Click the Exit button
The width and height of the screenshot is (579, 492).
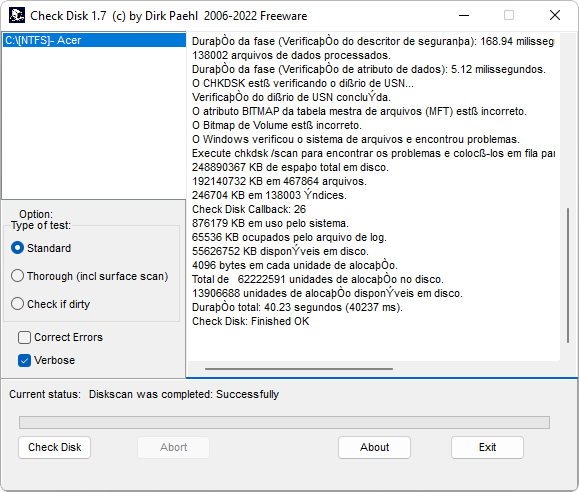(487, 447)
